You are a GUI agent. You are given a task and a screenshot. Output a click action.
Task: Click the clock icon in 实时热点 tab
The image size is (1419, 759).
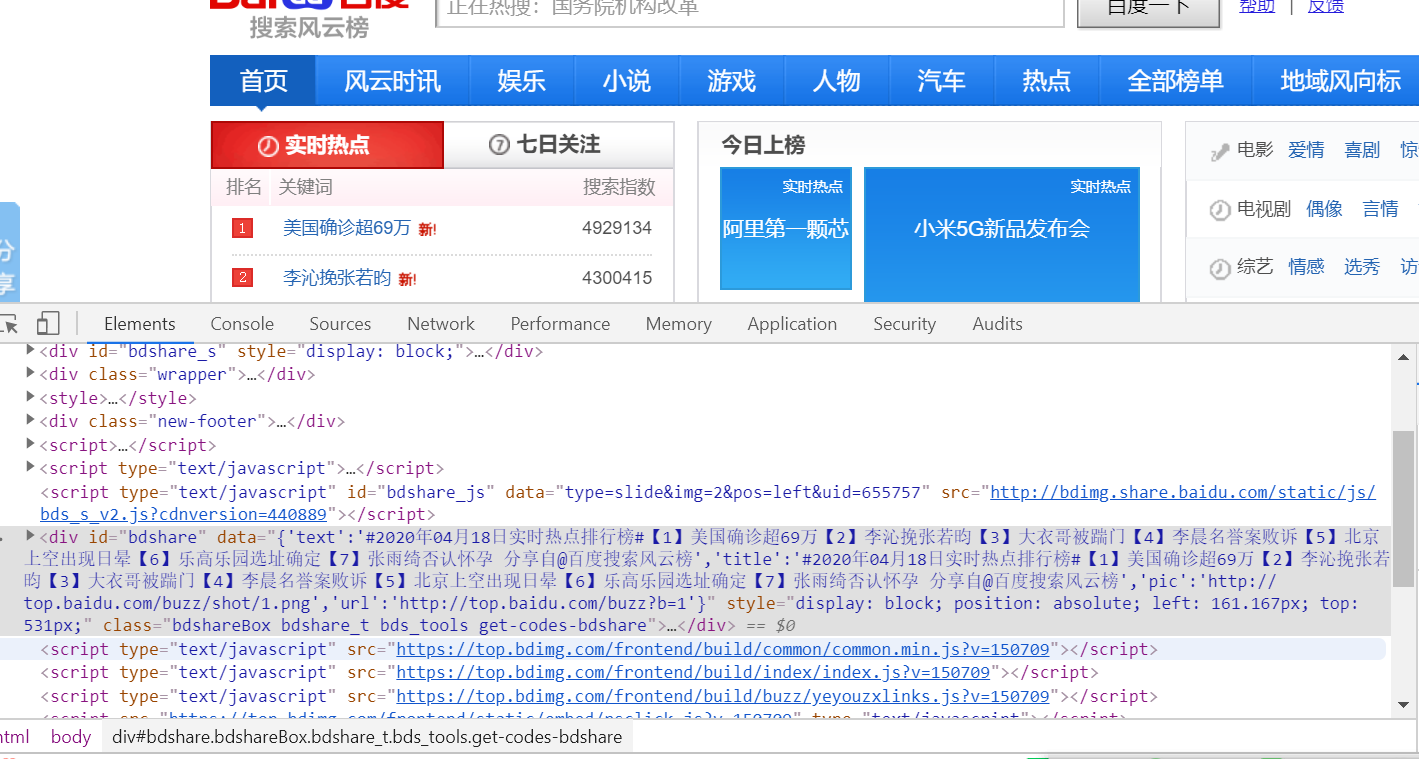[x=267, y=146]
